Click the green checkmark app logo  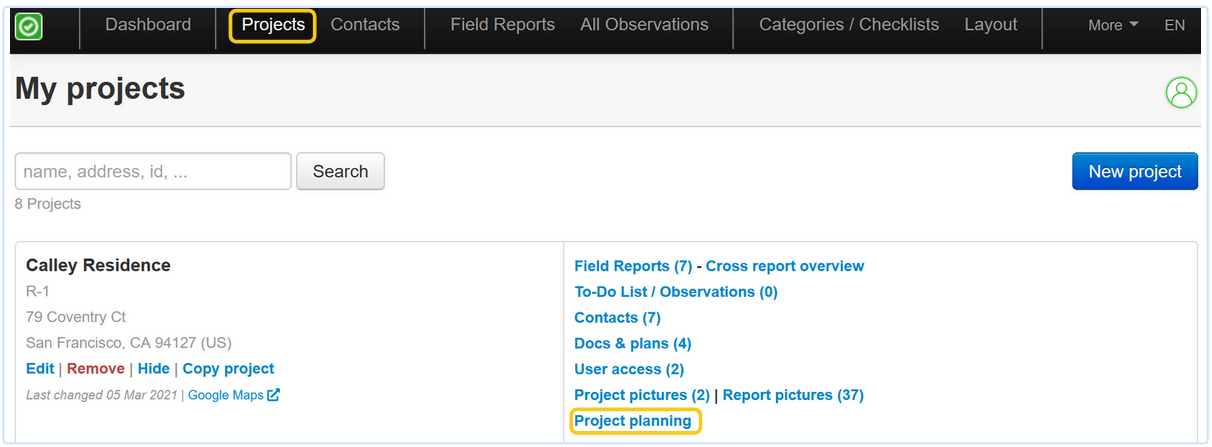coord(30,27)
